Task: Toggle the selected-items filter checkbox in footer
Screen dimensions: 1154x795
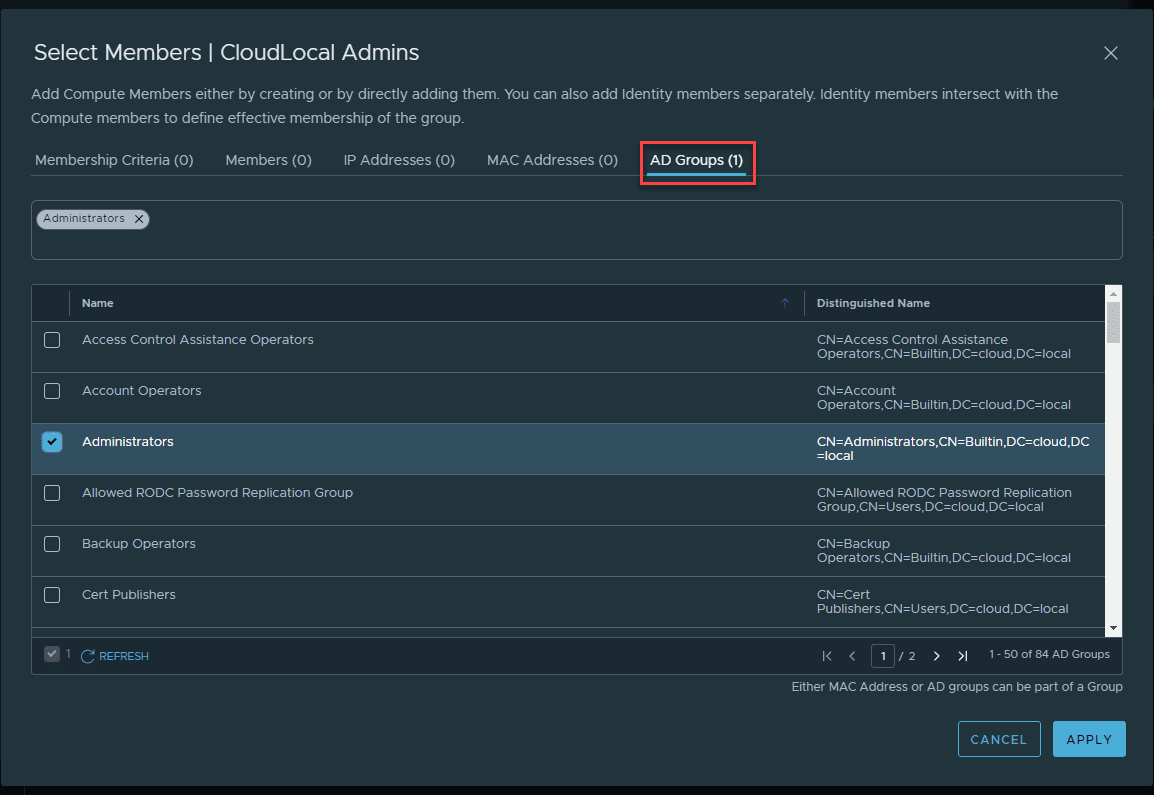Action: pos(52,654)
